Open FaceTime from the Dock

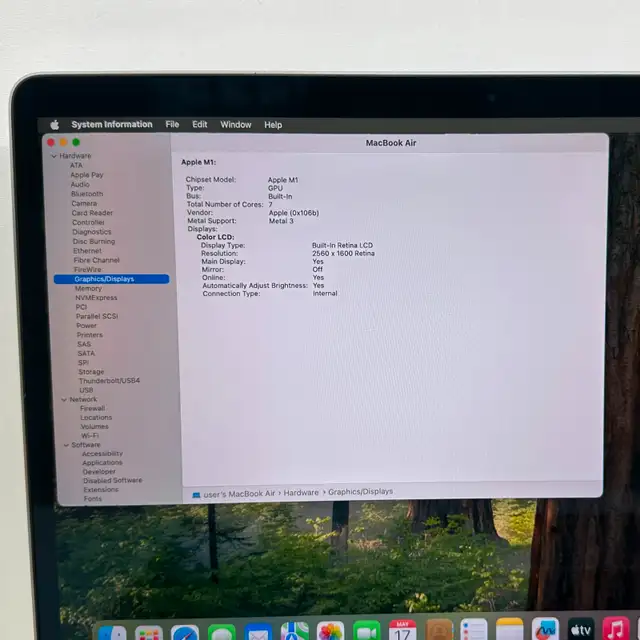point(367,632)
